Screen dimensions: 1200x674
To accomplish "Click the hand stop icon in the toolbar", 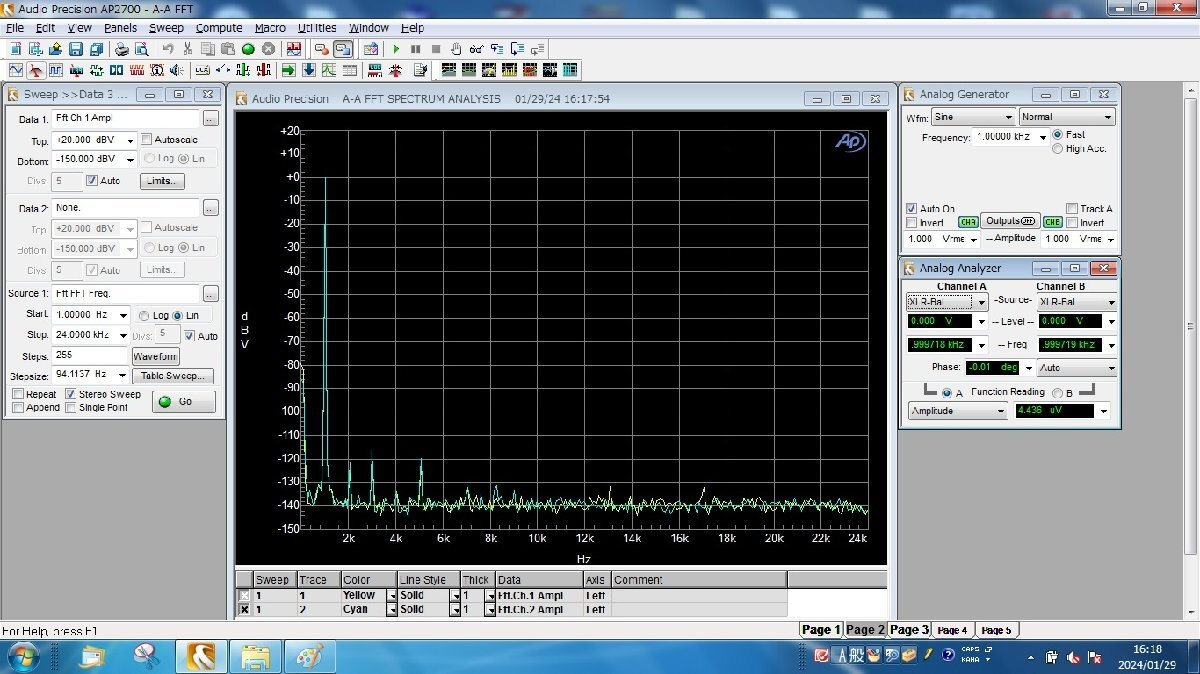I will (x=456, y=49).
